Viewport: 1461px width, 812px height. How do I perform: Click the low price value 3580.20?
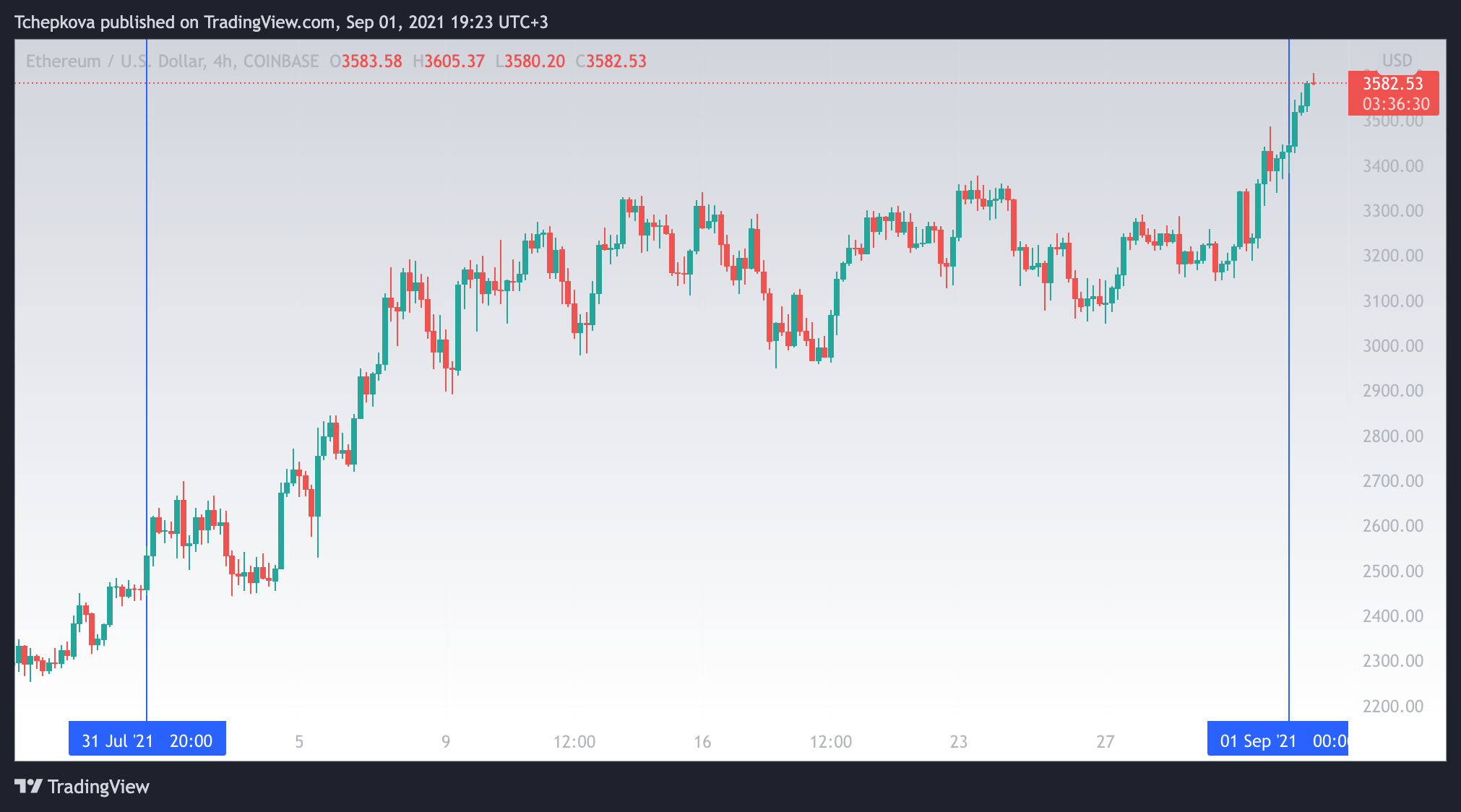(535, 61)
